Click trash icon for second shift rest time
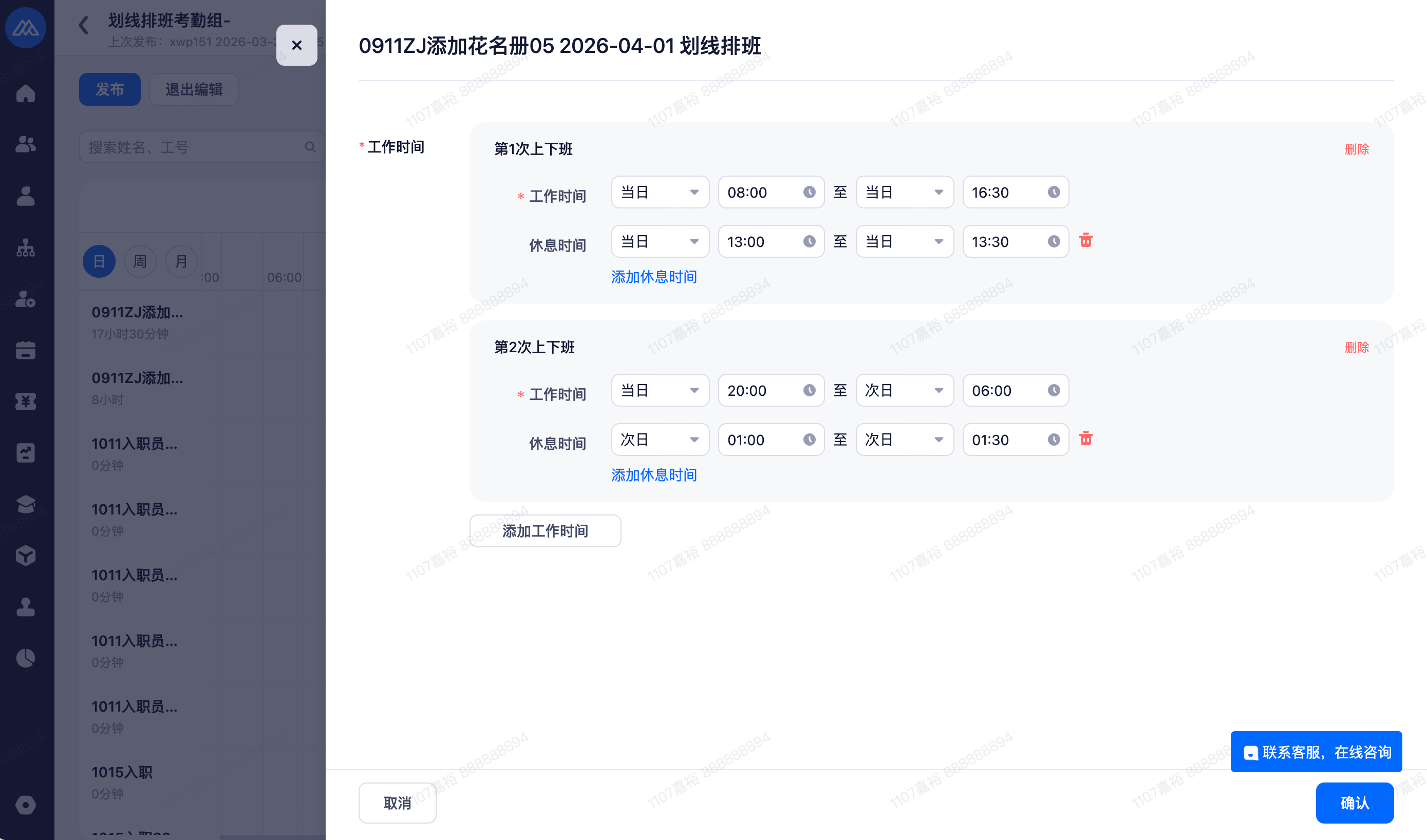 [x=1085, y=438]
